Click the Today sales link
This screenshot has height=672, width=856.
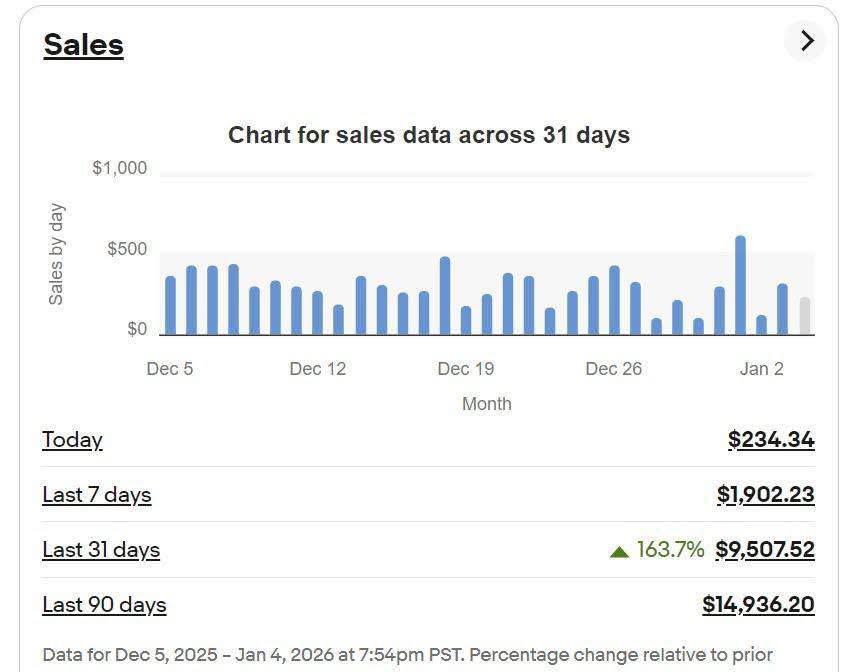pos(72,440)
